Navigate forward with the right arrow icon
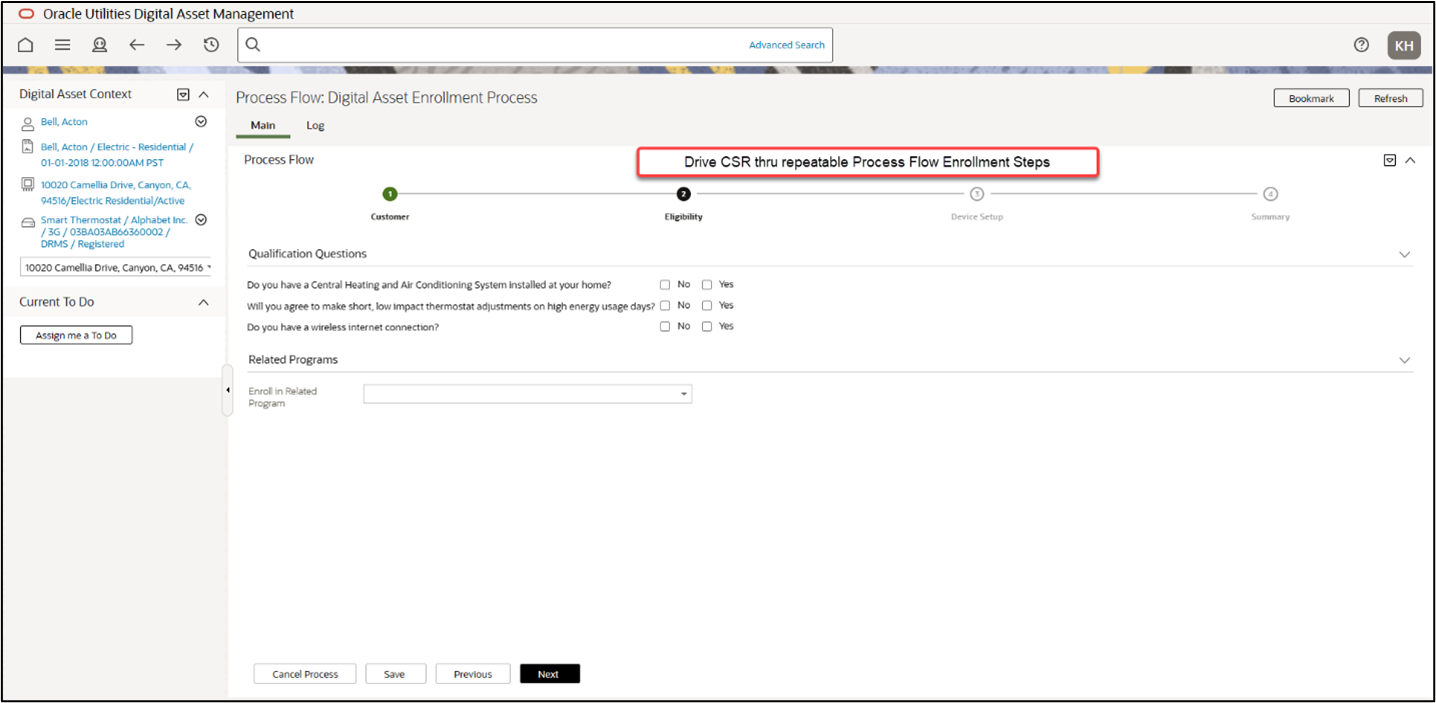 (174, 45)
